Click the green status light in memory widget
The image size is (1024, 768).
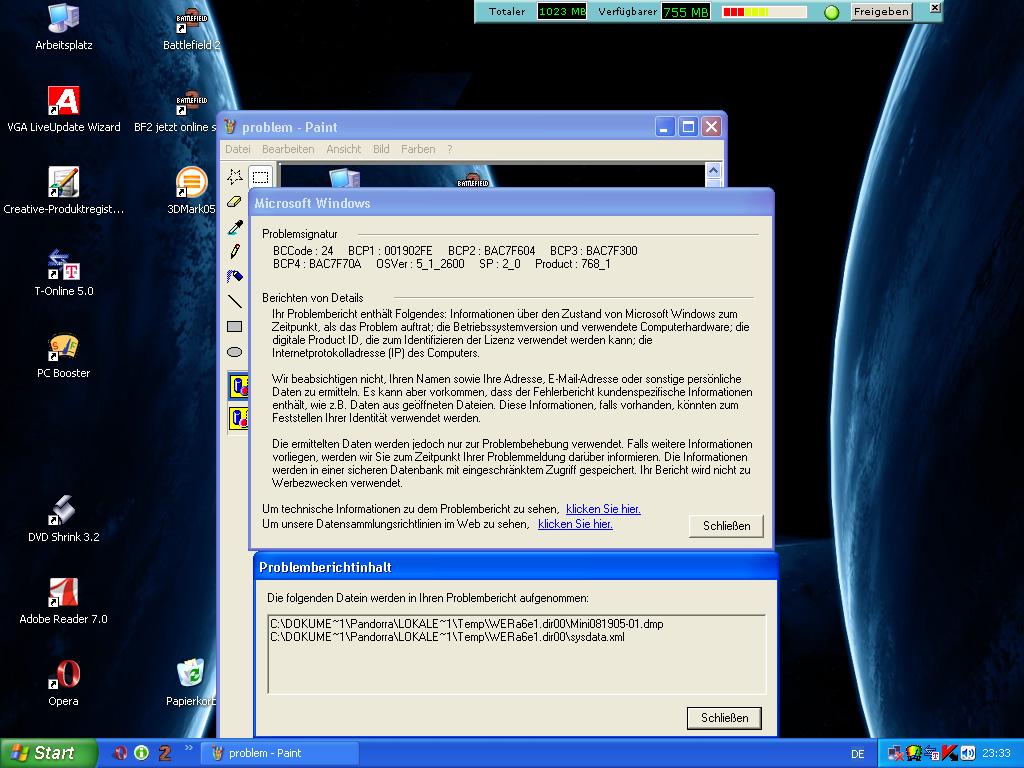[x=831, y=12]
